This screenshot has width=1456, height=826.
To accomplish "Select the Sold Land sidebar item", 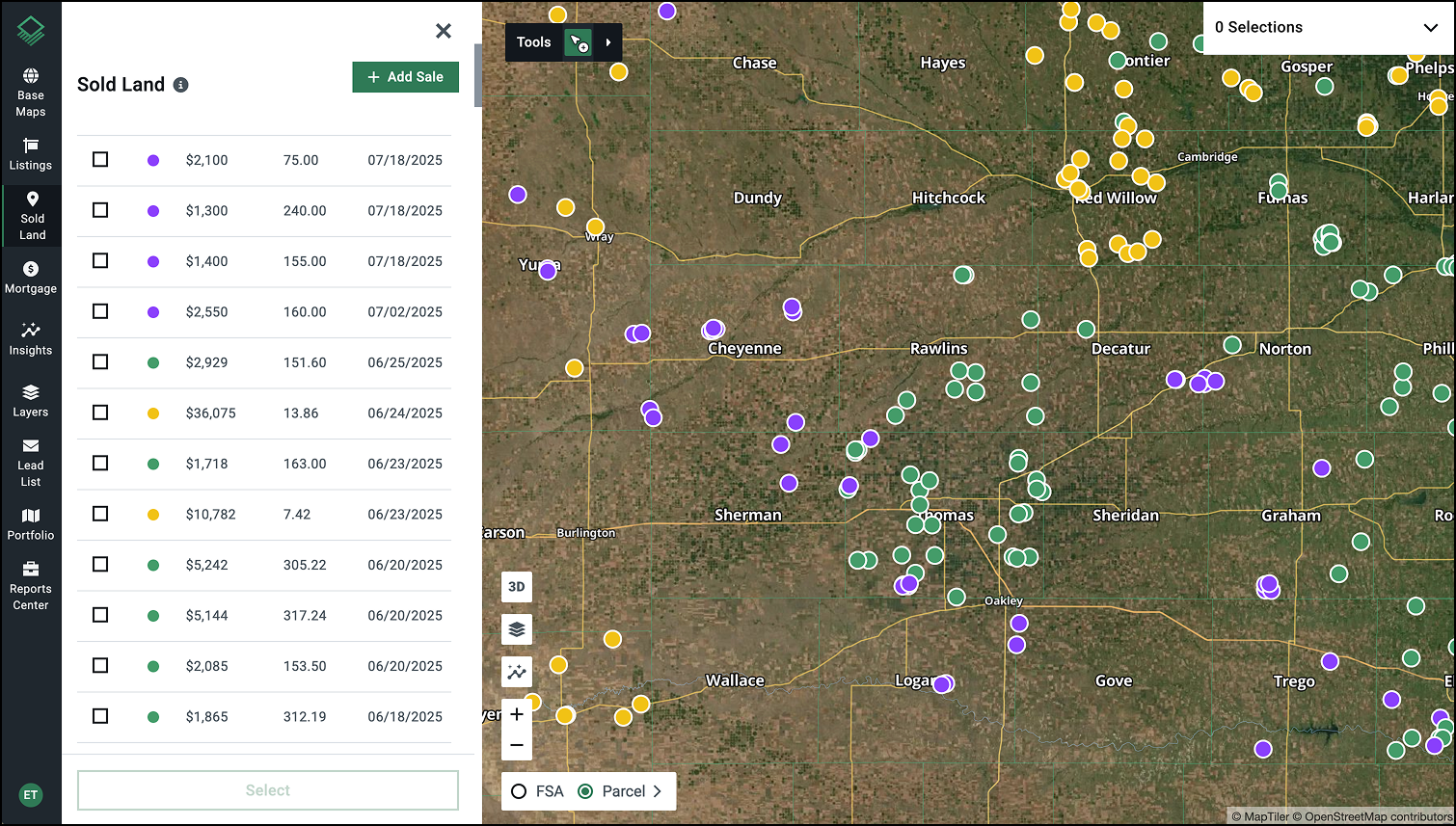I will 32,216.
